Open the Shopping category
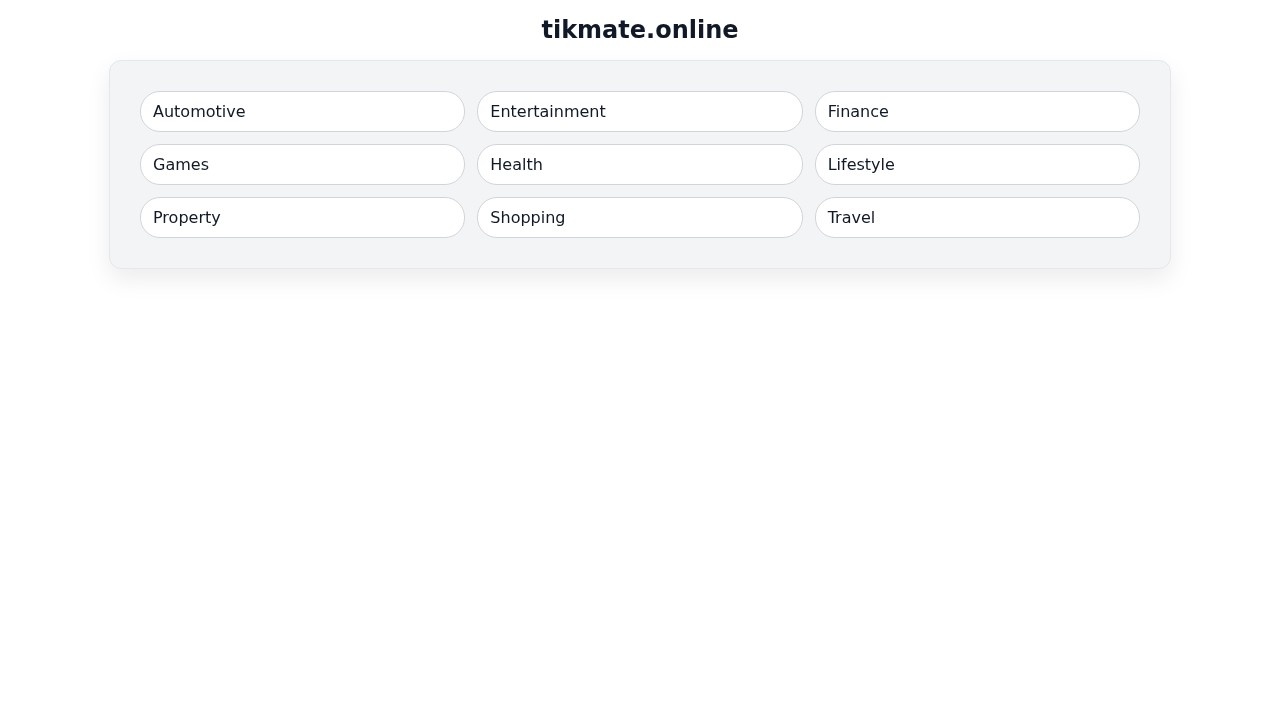This screenshot has height=720, width=1280. coord(640,217)
